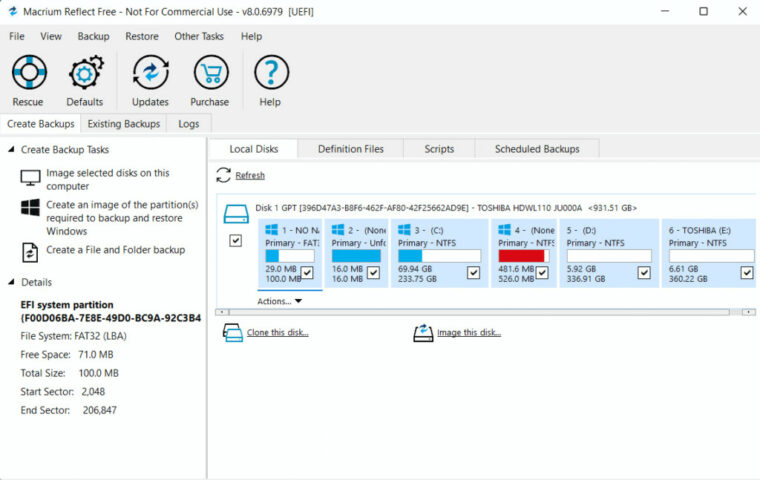Viewport: 760px width, 480px height.
Task: Uncheck partition 3 (C:) checkbox
Action: coord(474,273)
